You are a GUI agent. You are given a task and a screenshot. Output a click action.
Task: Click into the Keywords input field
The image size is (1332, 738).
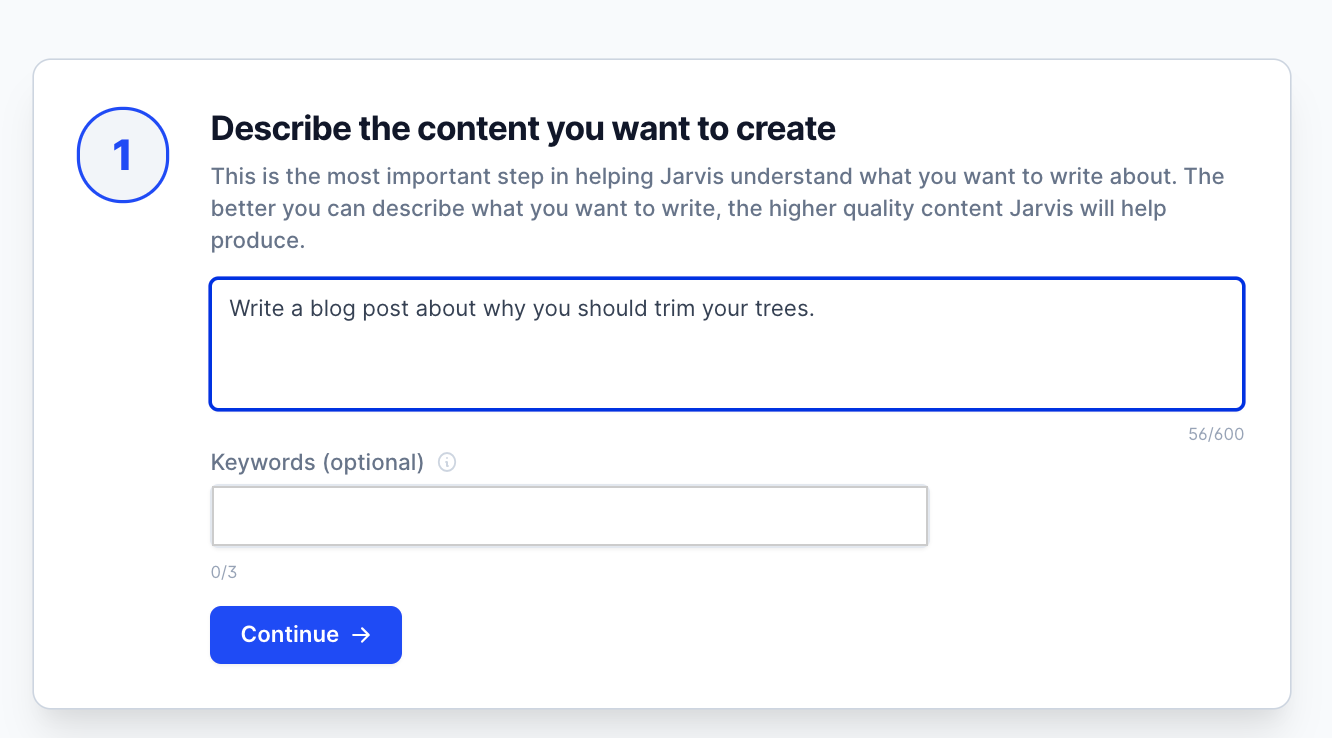(x=569, y=516)
